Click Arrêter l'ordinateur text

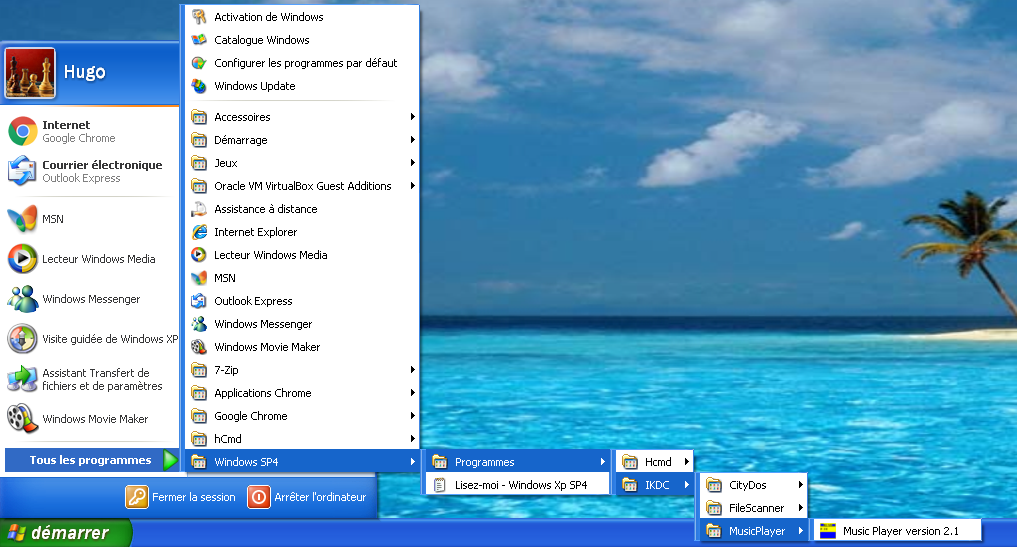pos(320,497)
